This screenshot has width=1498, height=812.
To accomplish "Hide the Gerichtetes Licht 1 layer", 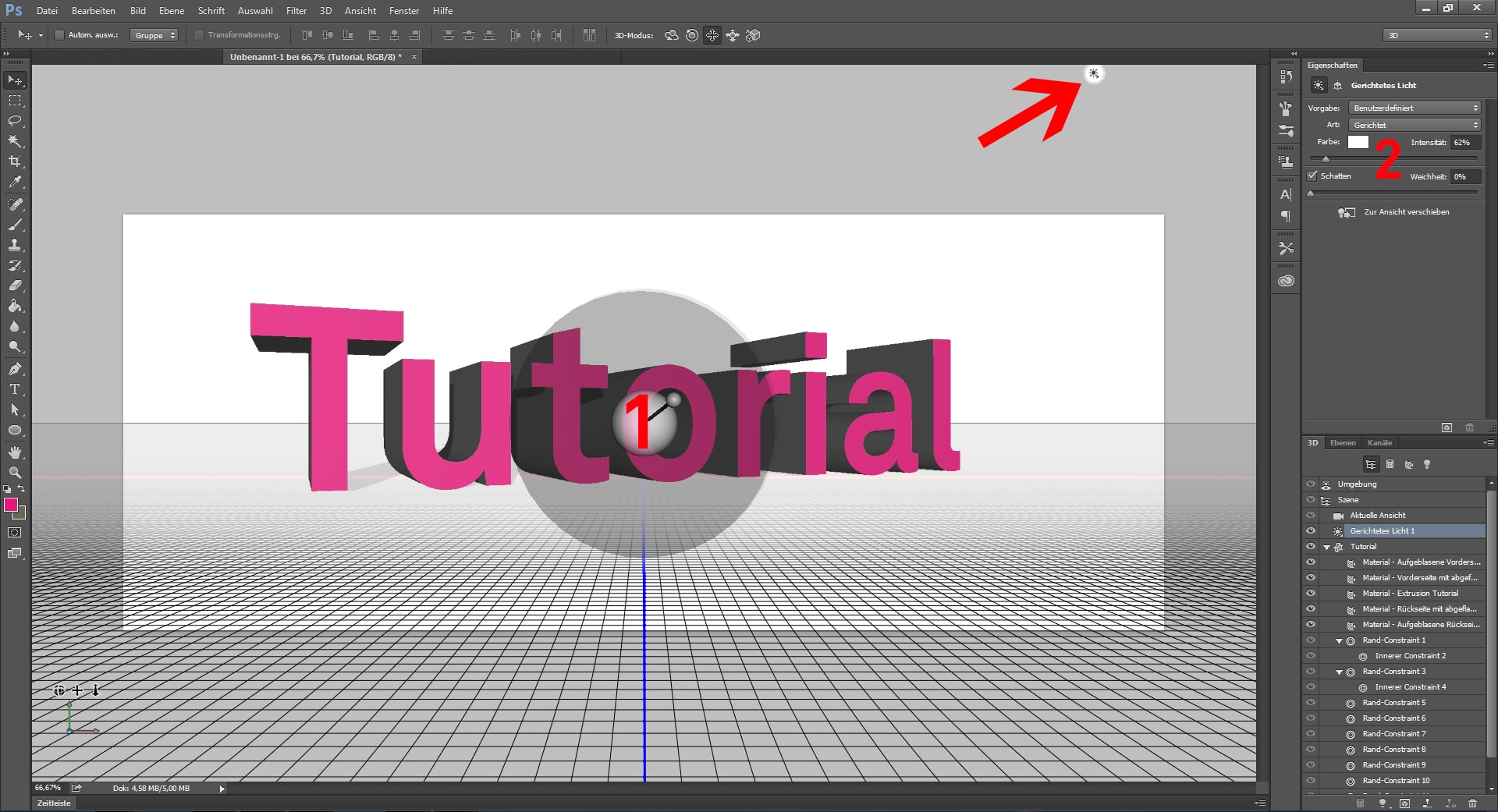I will pyautogui.click(x=1311, y=531).
